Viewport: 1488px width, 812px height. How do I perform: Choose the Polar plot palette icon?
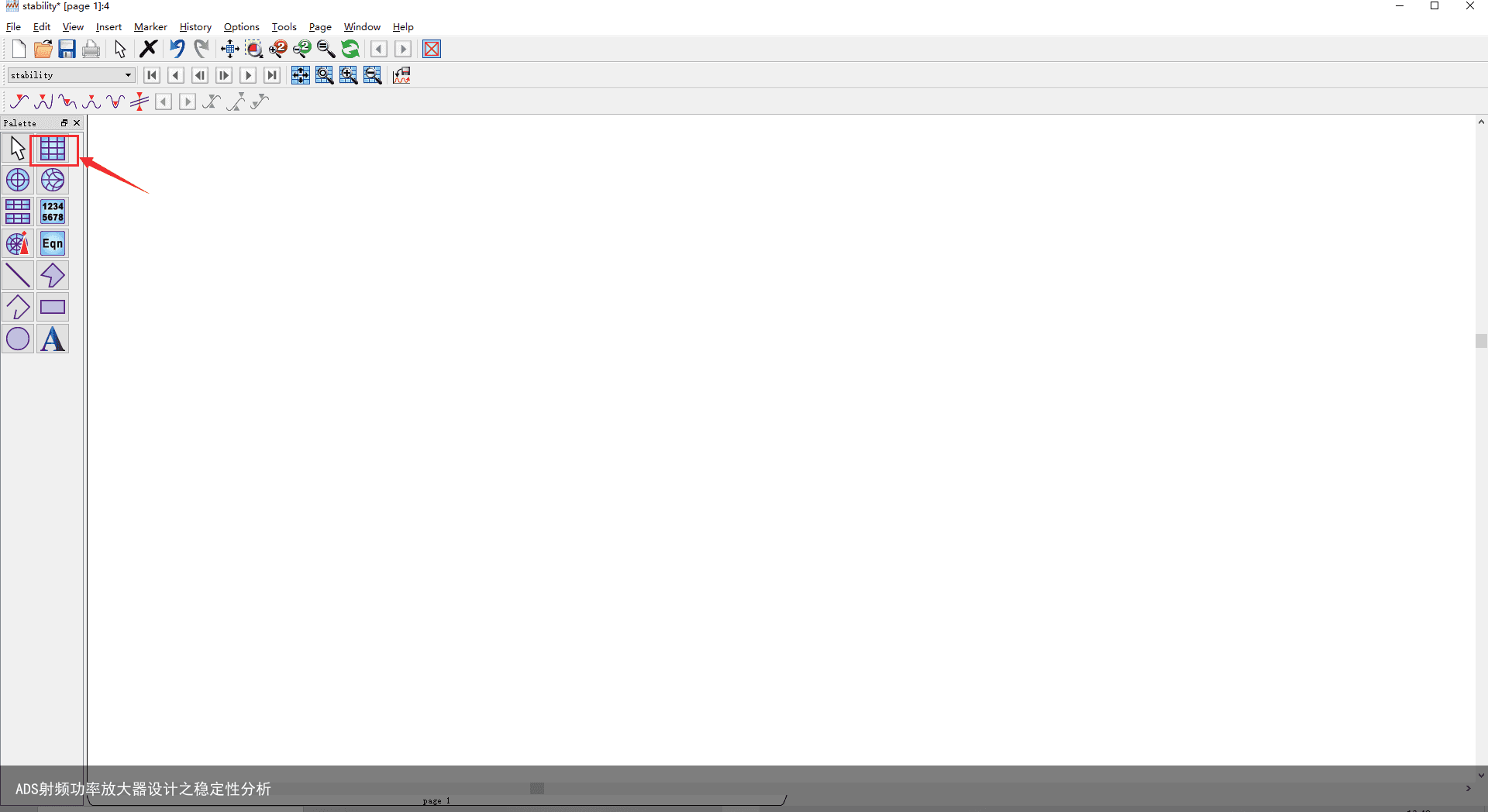pos(18,181)
